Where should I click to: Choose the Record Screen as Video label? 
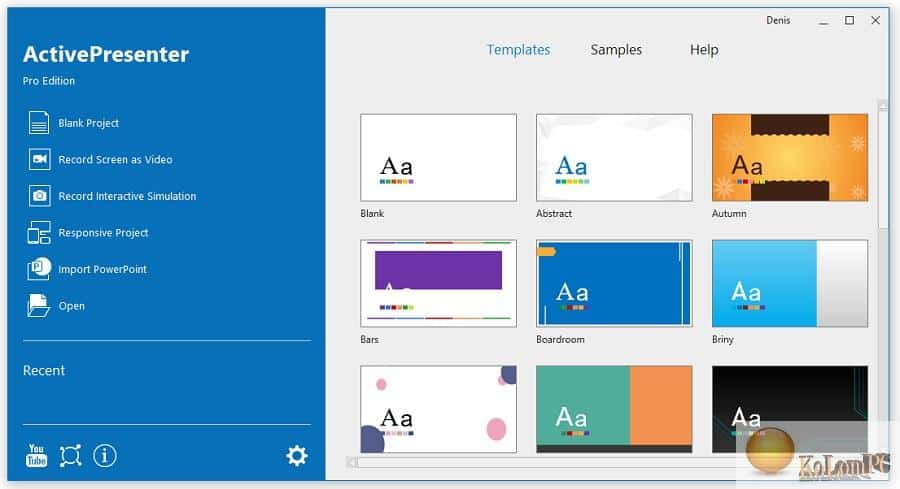115,160
